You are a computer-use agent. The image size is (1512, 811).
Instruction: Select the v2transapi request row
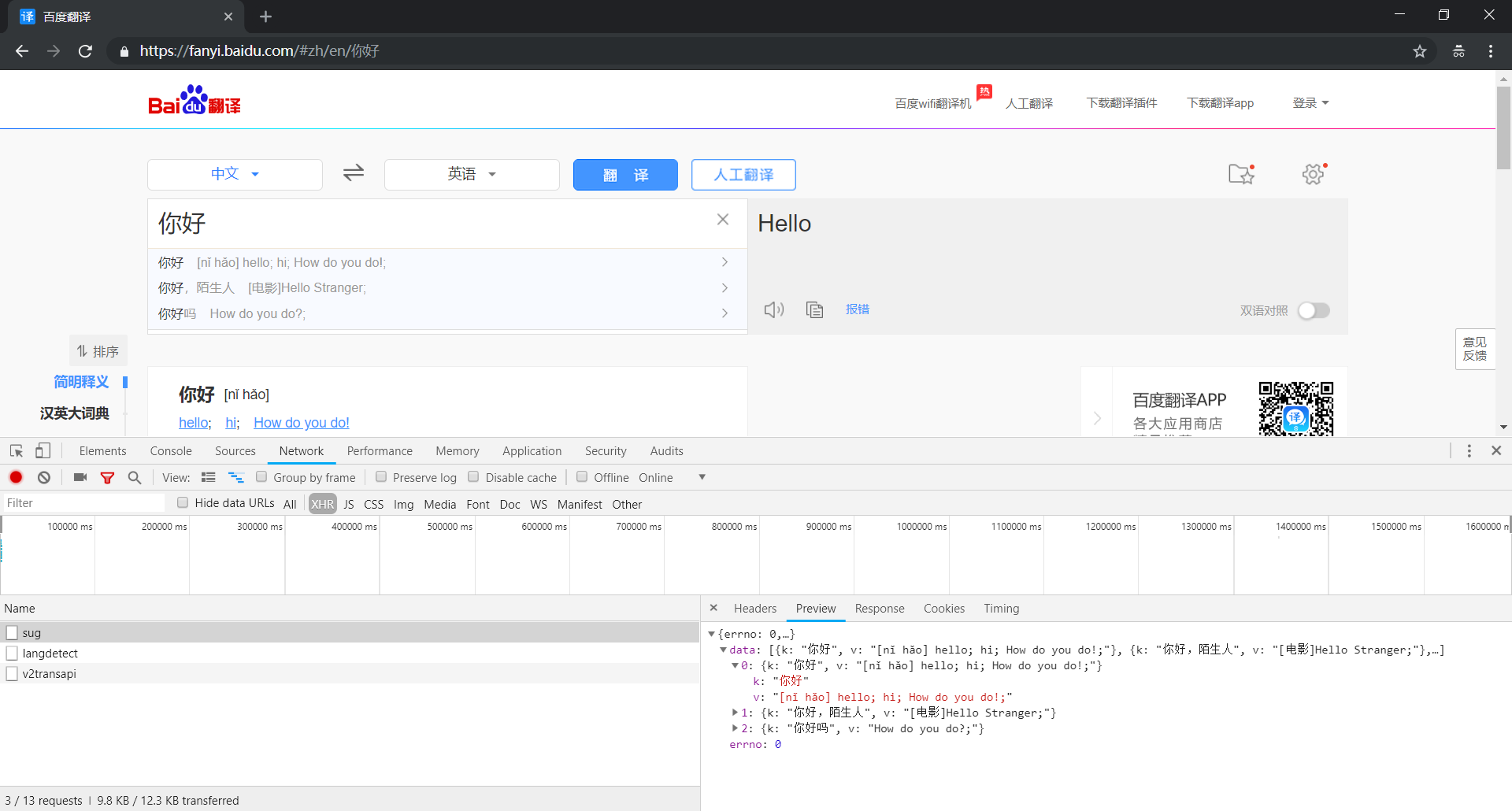pyautogui.click(x=350, y=673)
